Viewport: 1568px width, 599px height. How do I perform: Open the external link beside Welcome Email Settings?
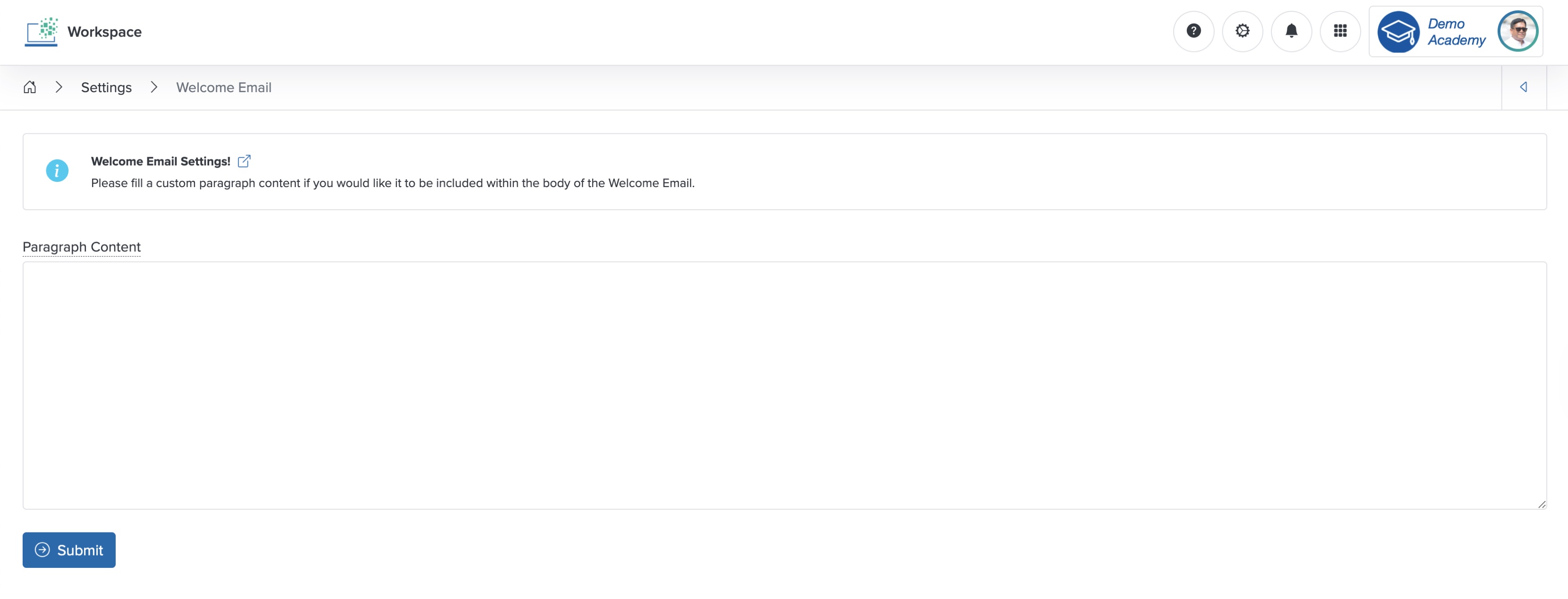[x=245, y=161]
